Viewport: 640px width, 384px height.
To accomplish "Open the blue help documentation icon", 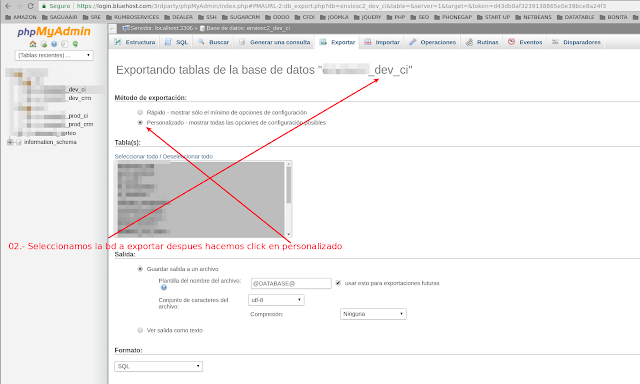I will tap(54, 44).
